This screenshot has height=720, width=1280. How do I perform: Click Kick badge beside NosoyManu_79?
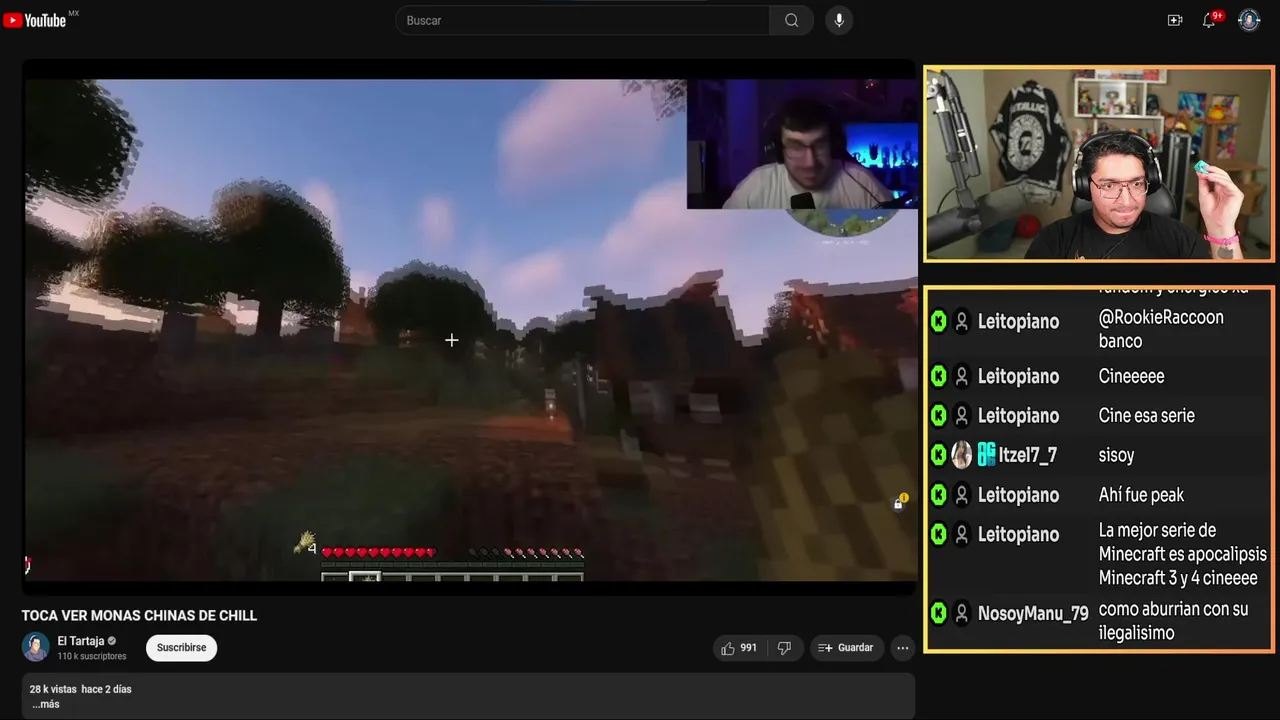[938, 613]
